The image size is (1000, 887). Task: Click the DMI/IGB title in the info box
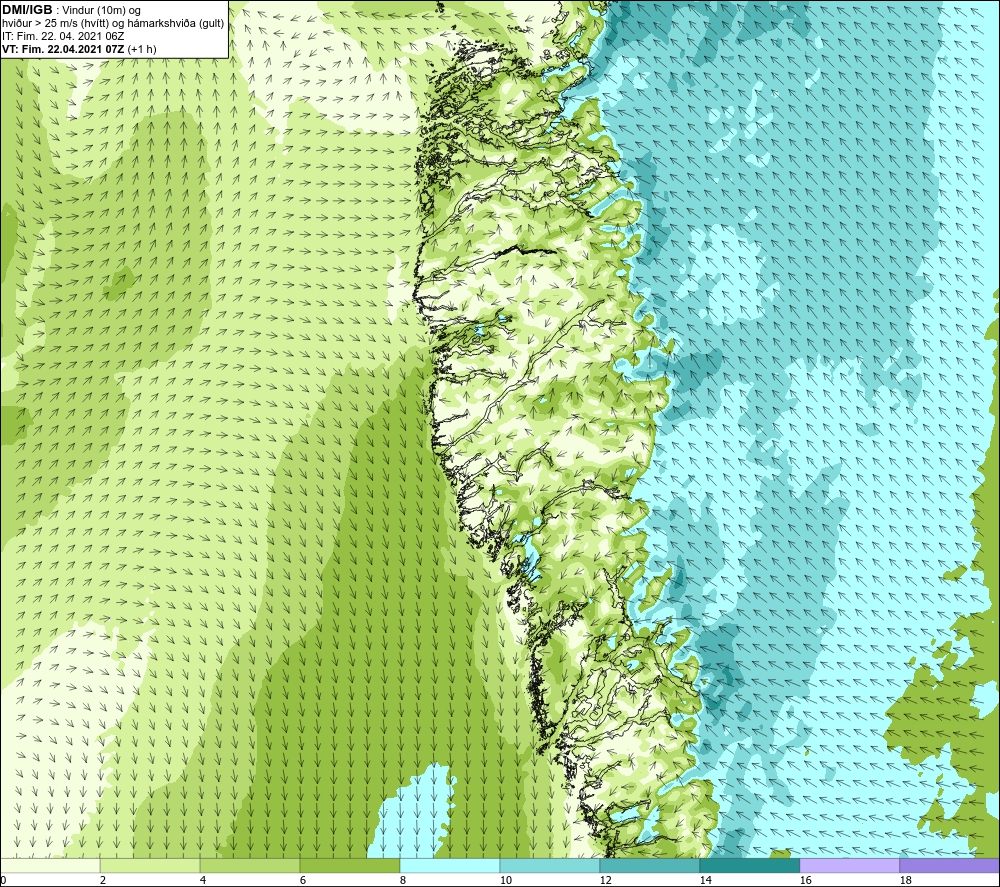27,10
